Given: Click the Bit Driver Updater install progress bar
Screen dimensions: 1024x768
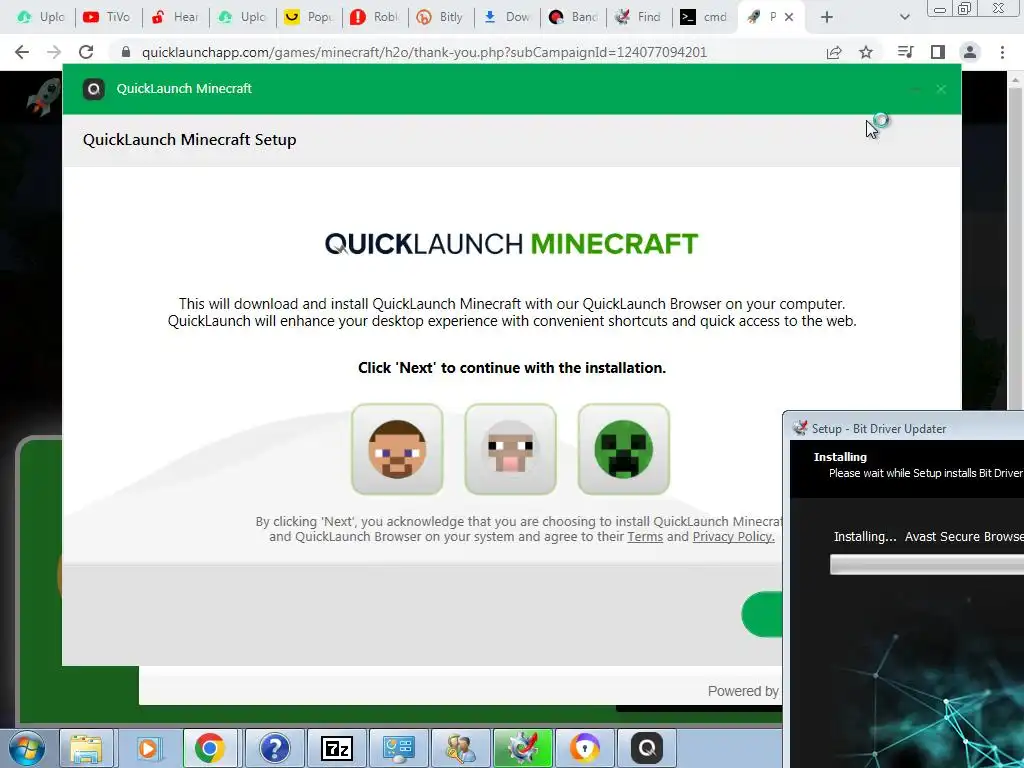Looking at the screenshot, I should point(927,565).
